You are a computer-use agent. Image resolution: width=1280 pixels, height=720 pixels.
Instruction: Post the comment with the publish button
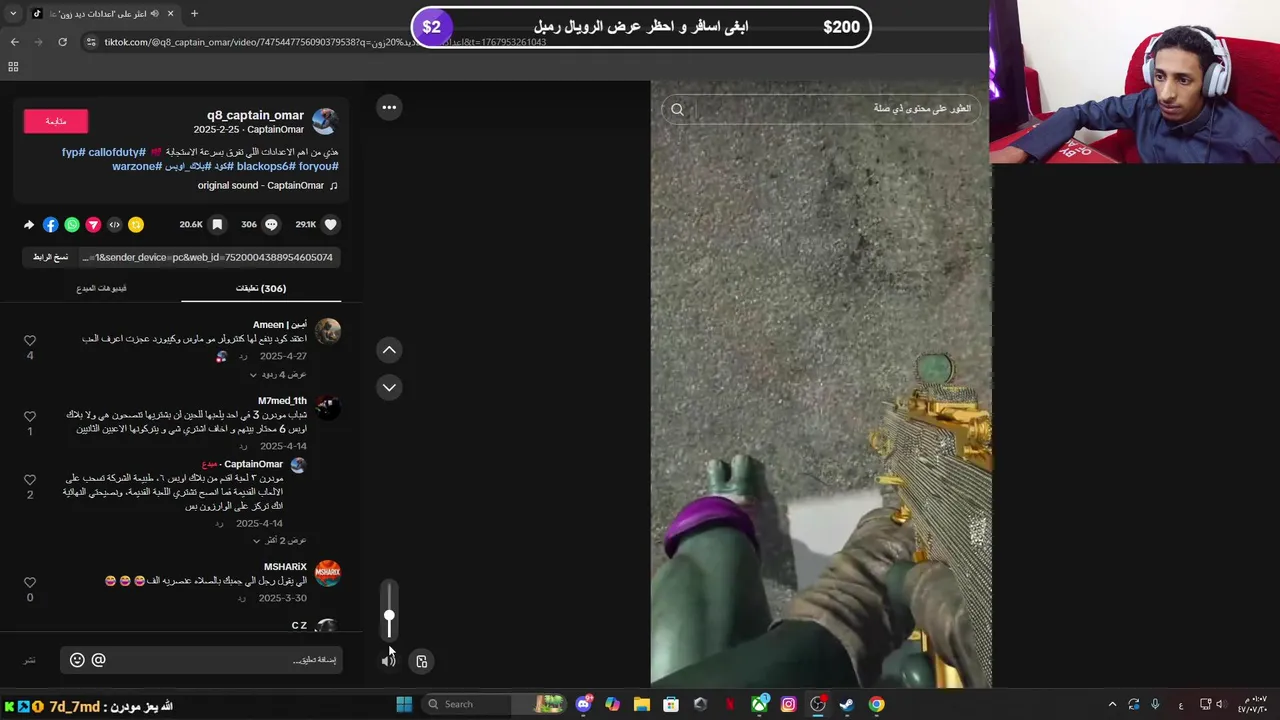[30, 660]
